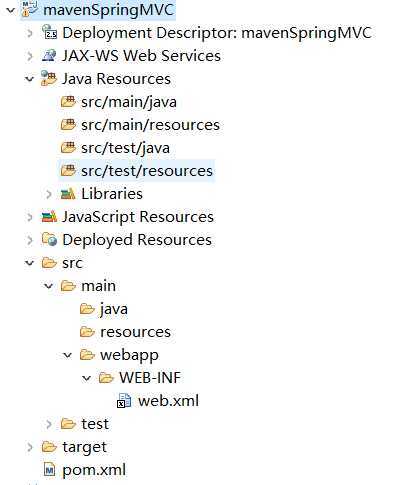Click the pom.xml Maven file icon

49,470
